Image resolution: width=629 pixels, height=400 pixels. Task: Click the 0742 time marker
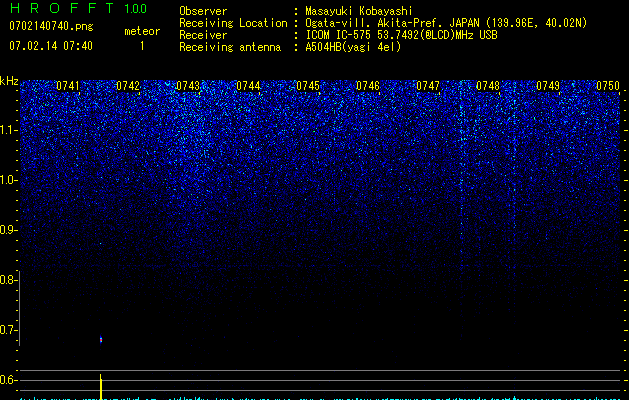click(x=128, y=85)
